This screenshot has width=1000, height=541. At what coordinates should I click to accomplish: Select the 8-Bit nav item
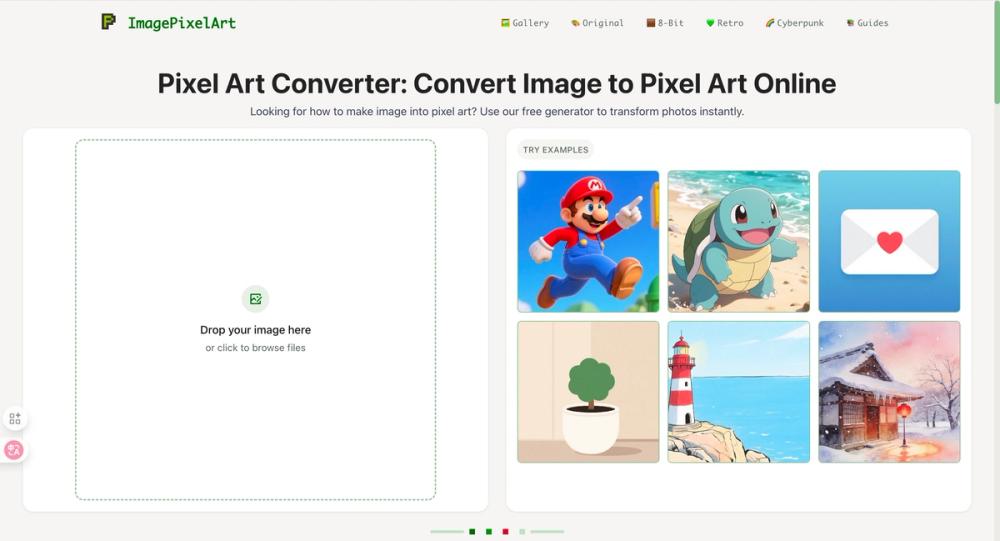tap(665, 23)
